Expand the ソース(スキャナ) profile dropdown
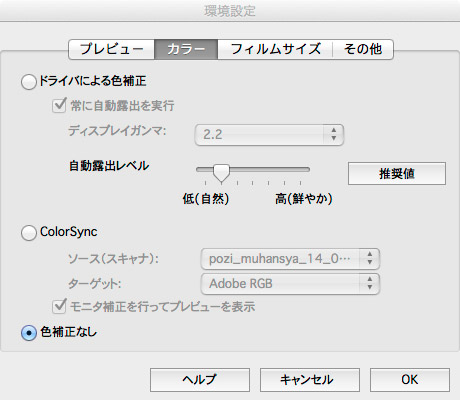 click(x=290, y=259)
